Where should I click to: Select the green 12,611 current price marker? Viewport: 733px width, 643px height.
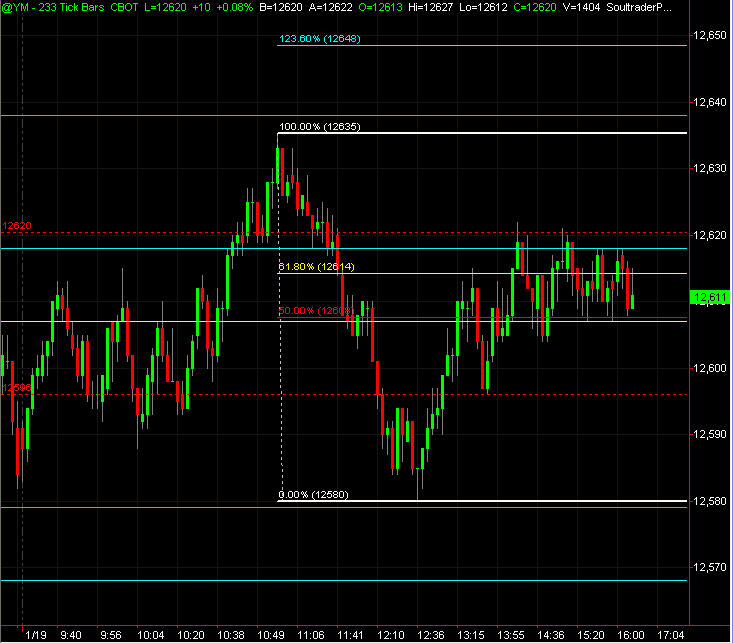click(x=710, y=297)
